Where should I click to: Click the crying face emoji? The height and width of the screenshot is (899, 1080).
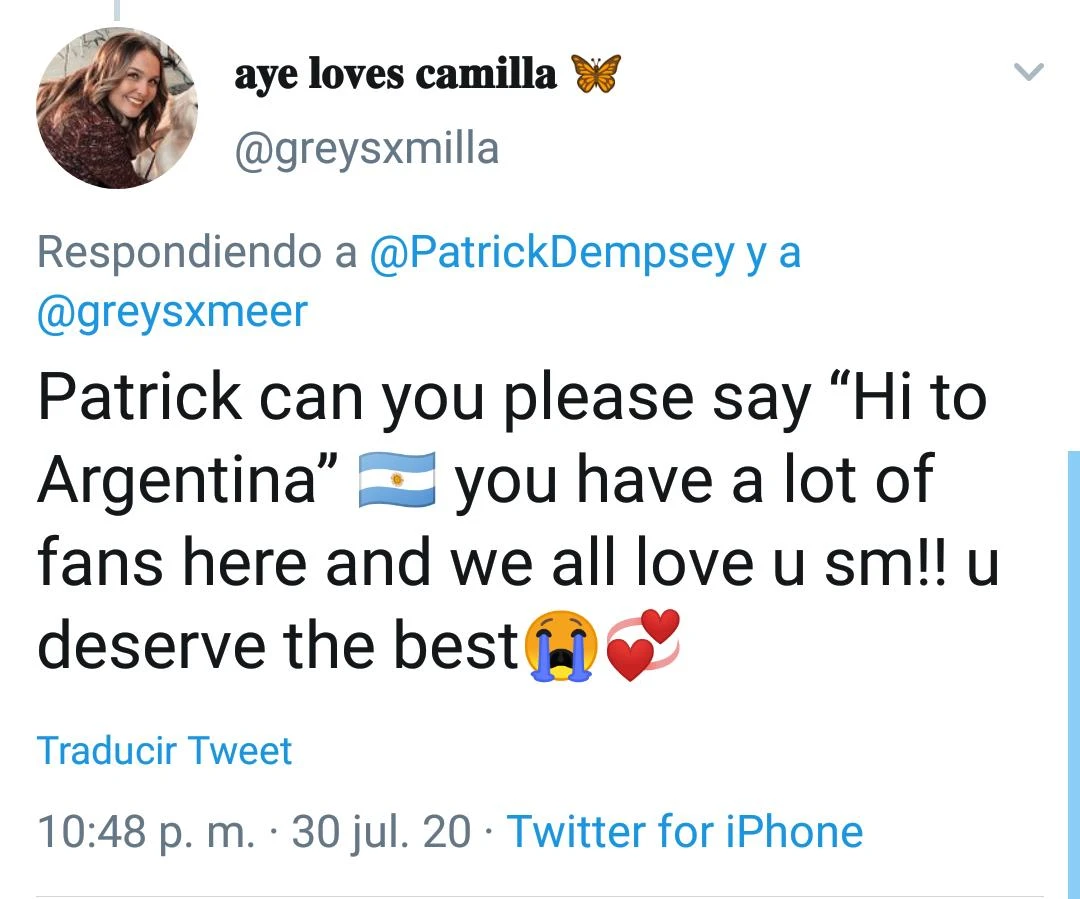[x=560, y=645]
